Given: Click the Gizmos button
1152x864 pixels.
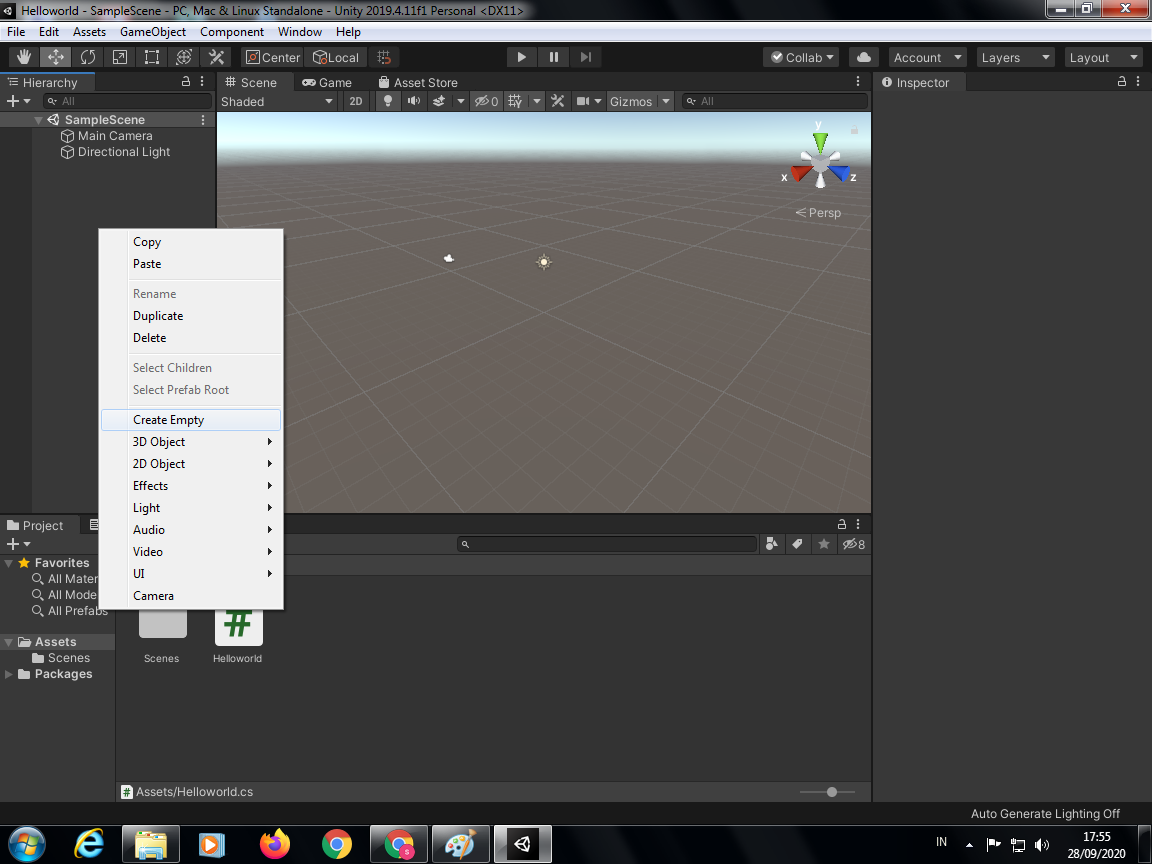Looking at the screenshot, I should tap(630, 101).
